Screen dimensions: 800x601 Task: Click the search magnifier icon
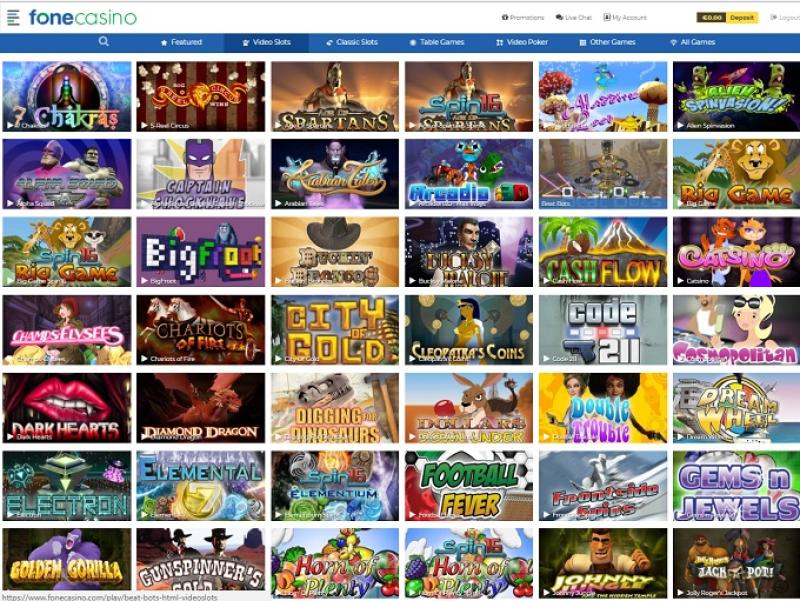pos(104,41)
